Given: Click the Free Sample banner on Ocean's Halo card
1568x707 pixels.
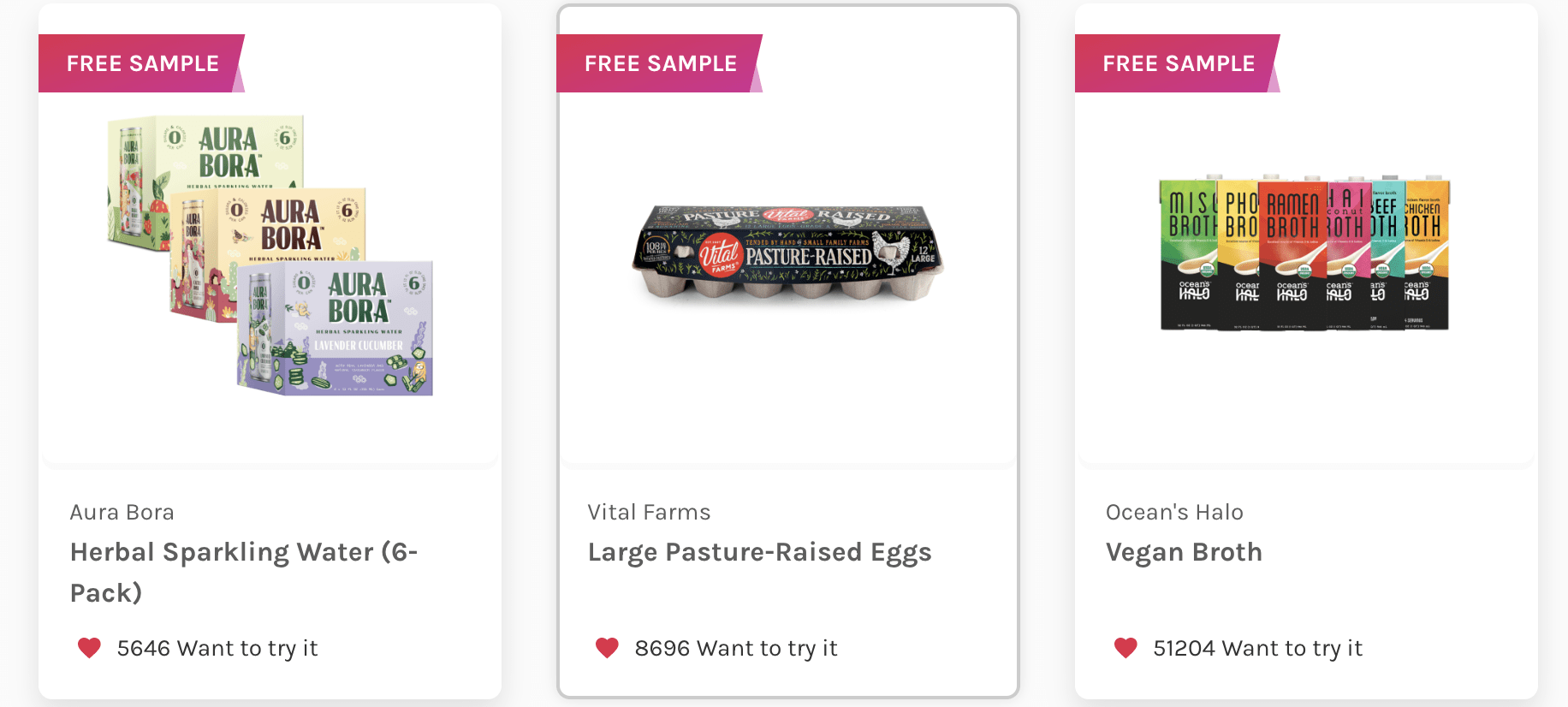Looking at the screenshot, I should coord(1178,63).
